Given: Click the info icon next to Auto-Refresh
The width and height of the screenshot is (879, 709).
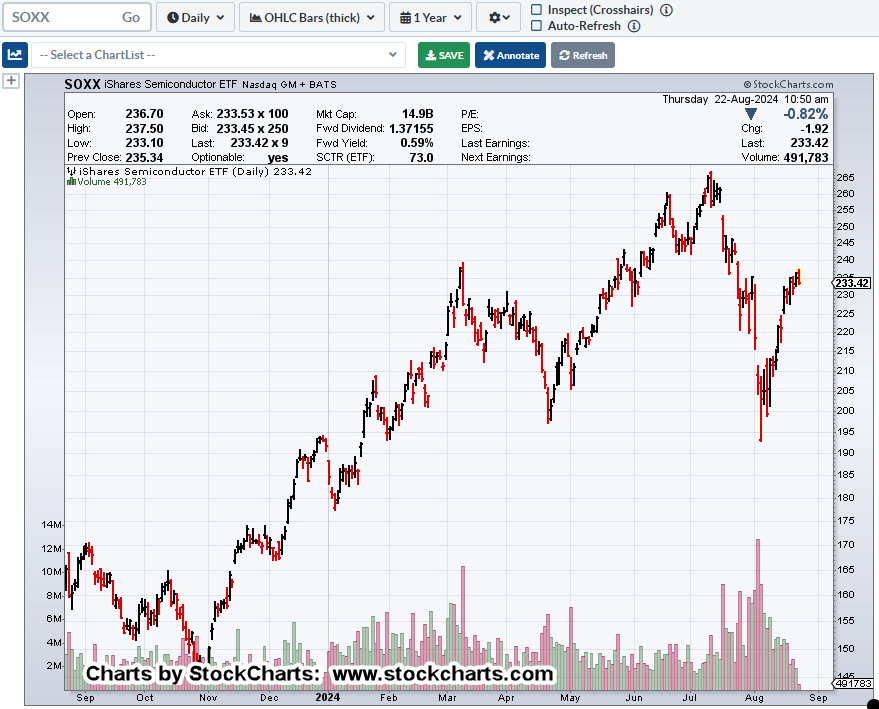Looking at the screenshot, I should (x=633, y=26).
